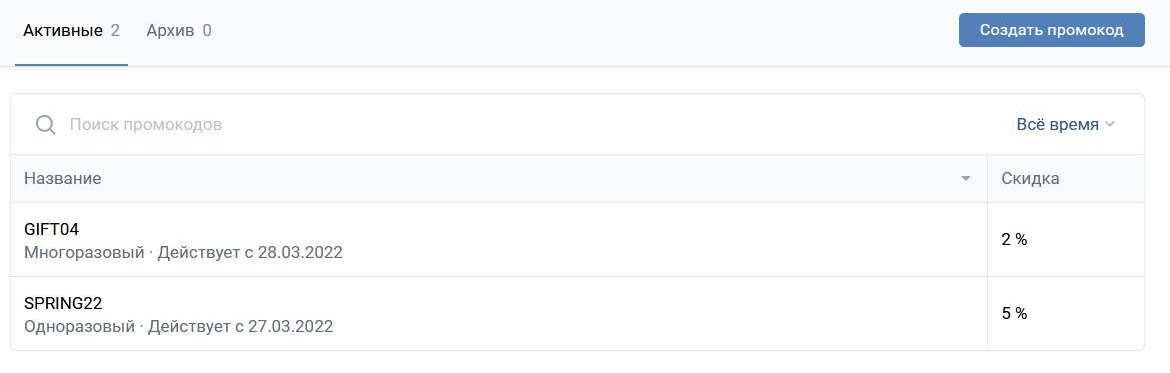
Task: Click the Скидка column header
Action: (1030, 179)
